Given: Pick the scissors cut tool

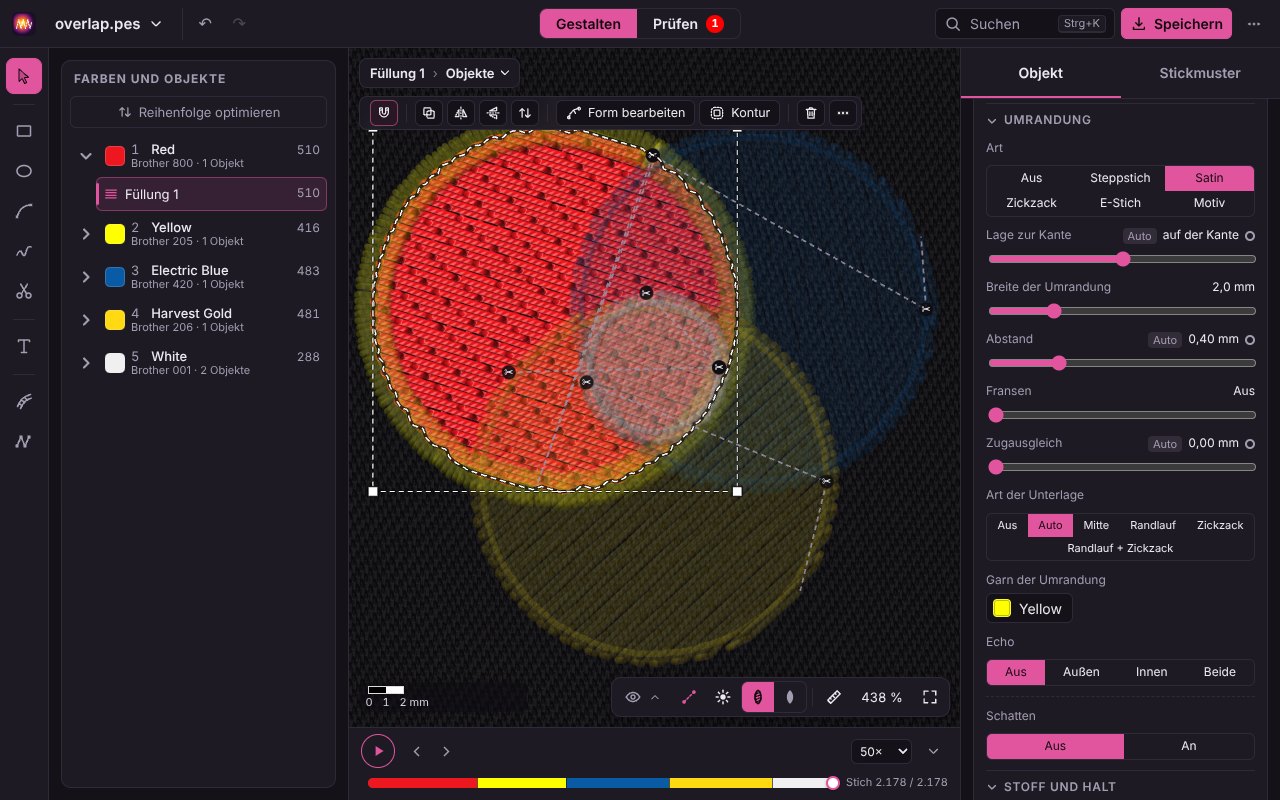Looking at the screenshot, I should [x=24, y=291].
